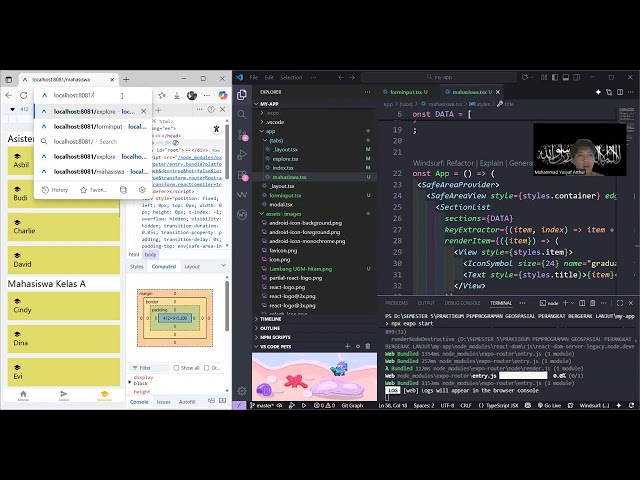Click the VS Code command center search box
Image resolution: width=640 pixels, height=480 pixels.
point(438,77)
